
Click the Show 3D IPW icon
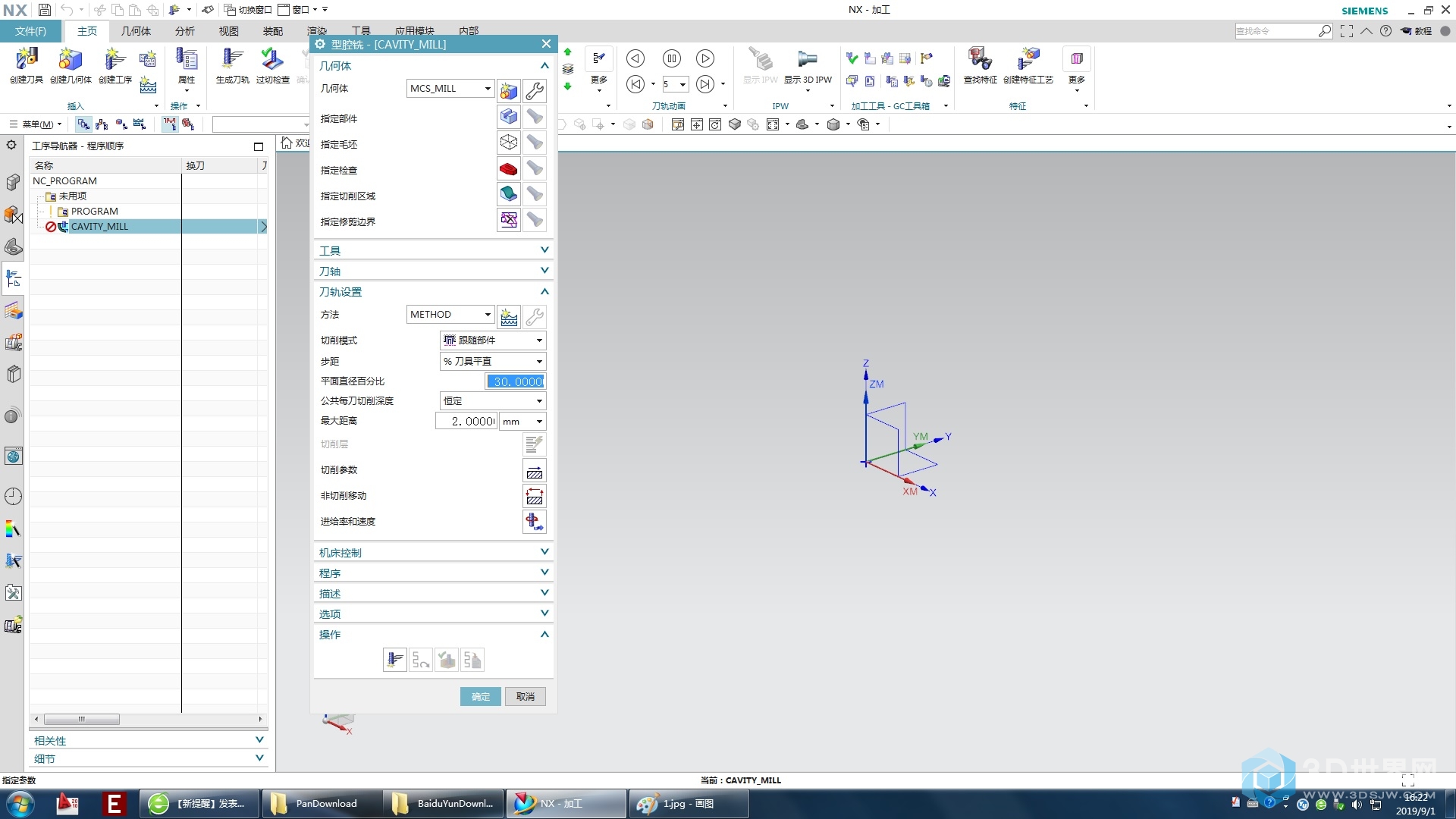pyautogui.click(x=808, y=65)
